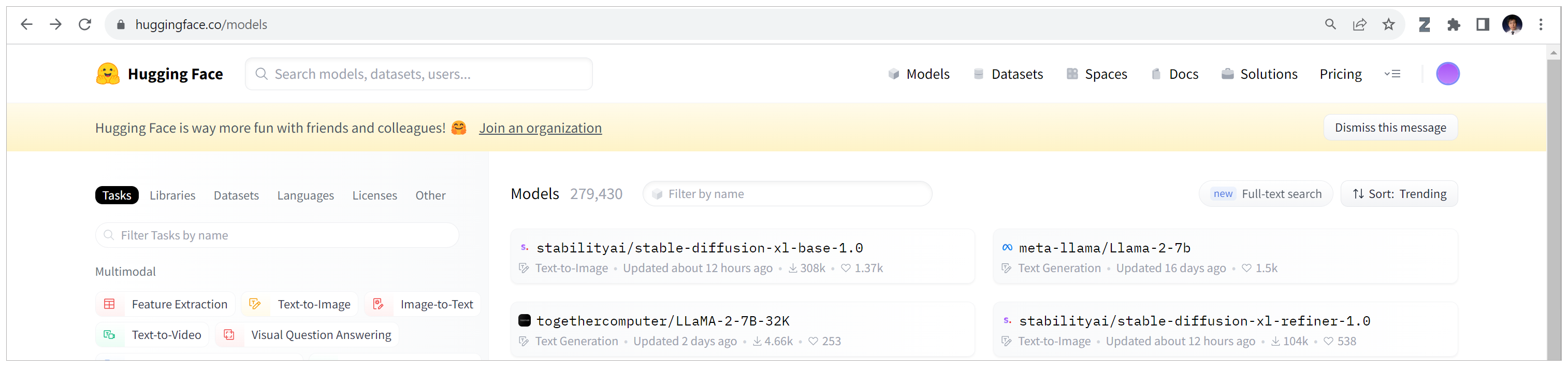Toggle the Image-to-Text task filter
Viewport: 1568px width, 368px height.
click(423, 304)
